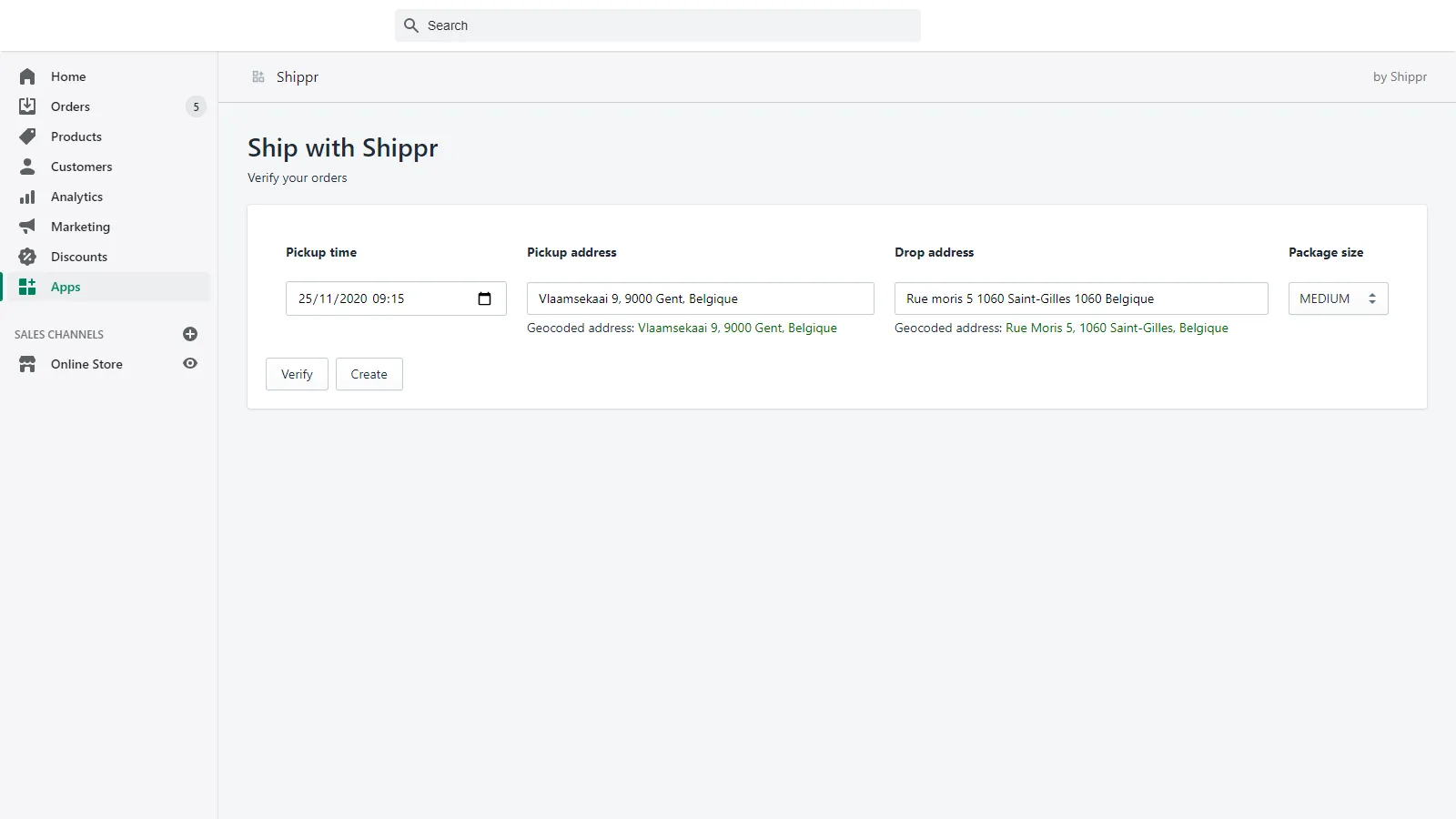Click the Online Store storefront icon

[x=27, y=364]
